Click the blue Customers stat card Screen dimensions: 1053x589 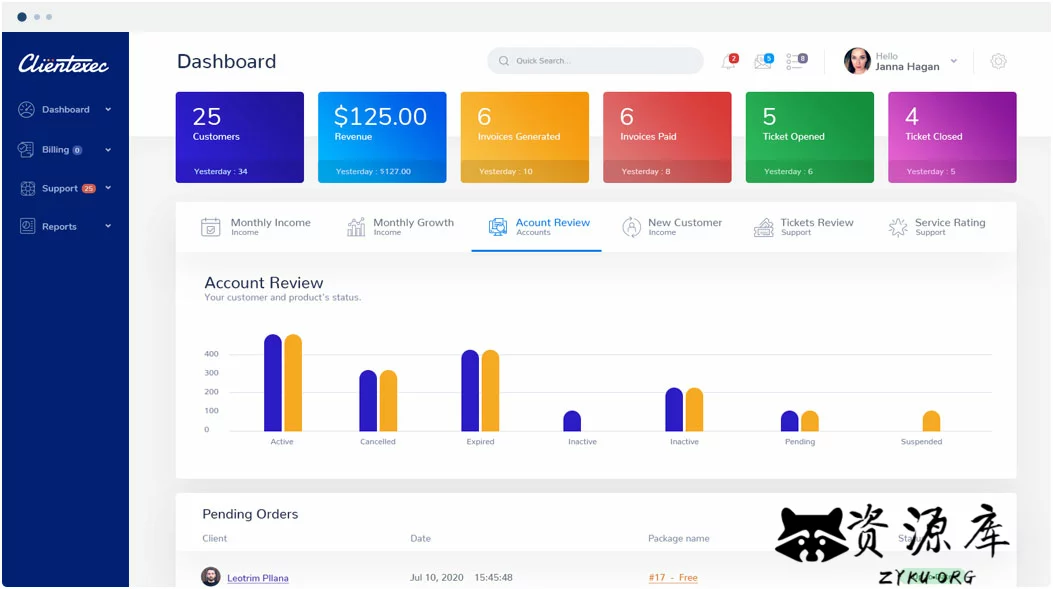240,137
